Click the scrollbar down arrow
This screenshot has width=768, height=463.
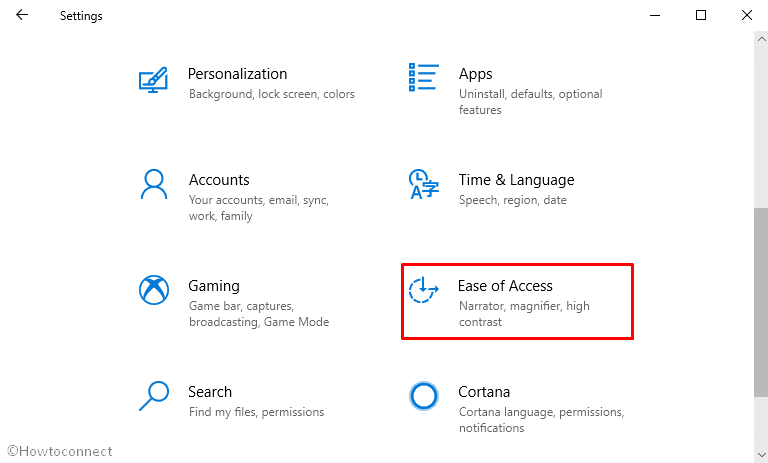coord(761,454)
